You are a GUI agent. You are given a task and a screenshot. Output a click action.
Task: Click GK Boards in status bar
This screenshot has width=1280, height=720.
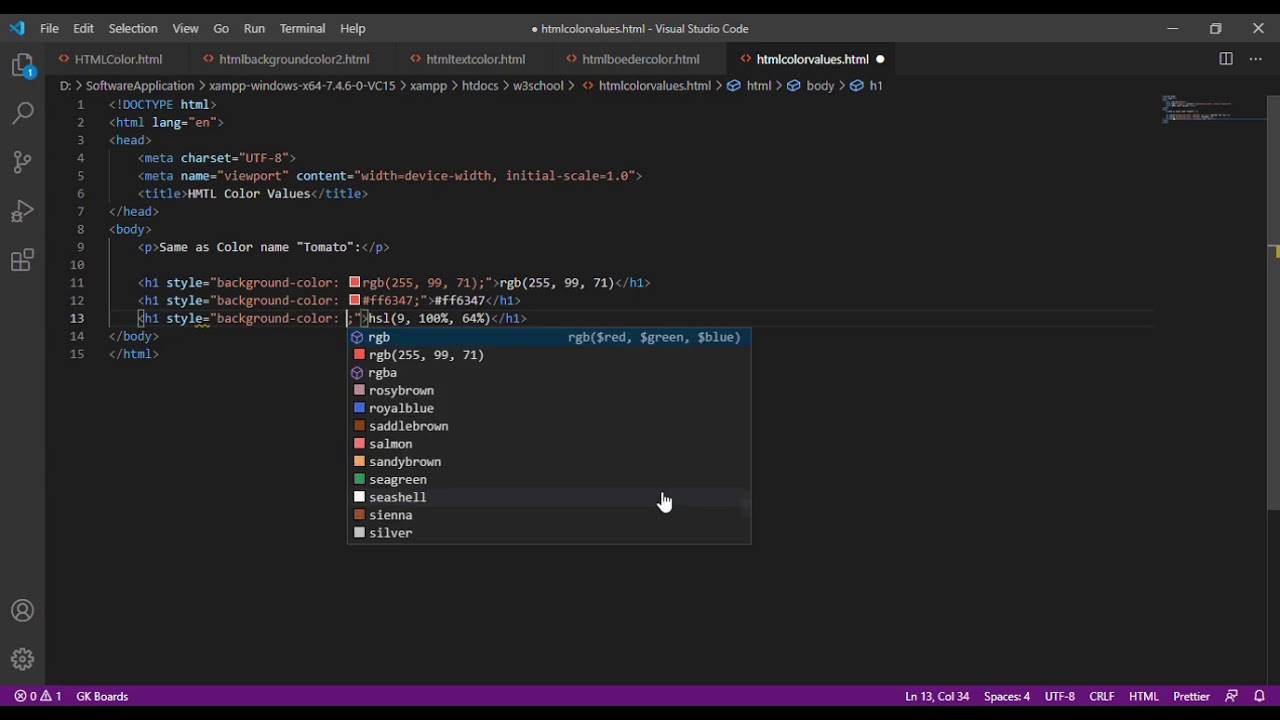[102, 696]
